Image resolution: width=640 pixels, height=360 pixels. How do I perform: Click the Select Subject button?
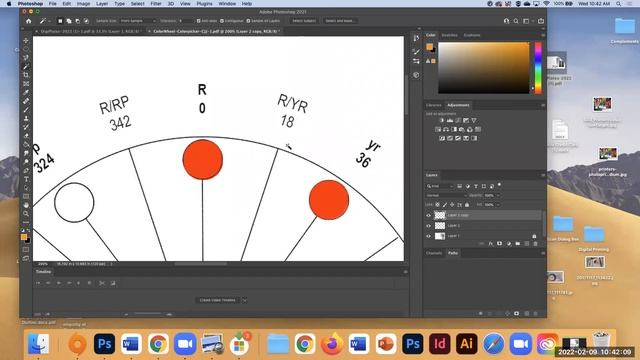pos(304,21)
